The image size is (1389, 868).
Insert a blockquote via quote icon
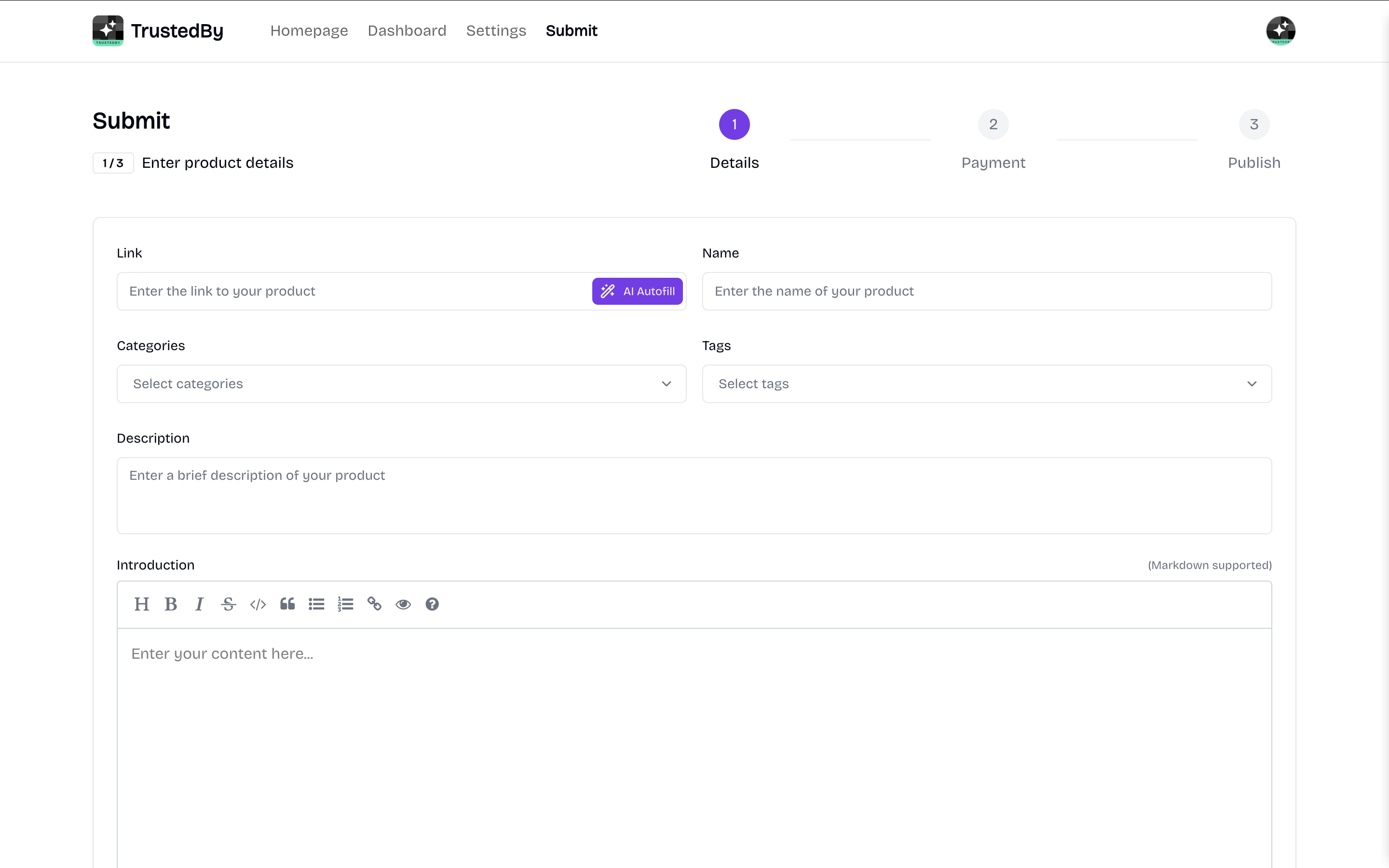(287, 604)
